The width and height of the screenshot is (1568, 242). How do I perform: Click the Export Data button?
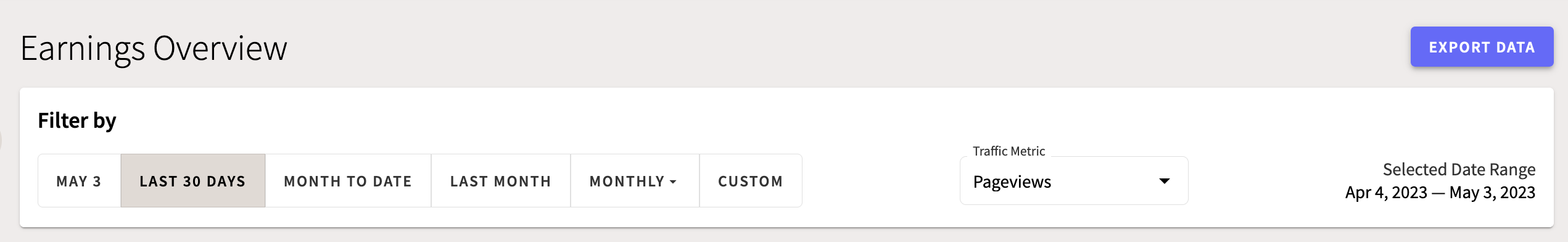[x=1482, y=47]
